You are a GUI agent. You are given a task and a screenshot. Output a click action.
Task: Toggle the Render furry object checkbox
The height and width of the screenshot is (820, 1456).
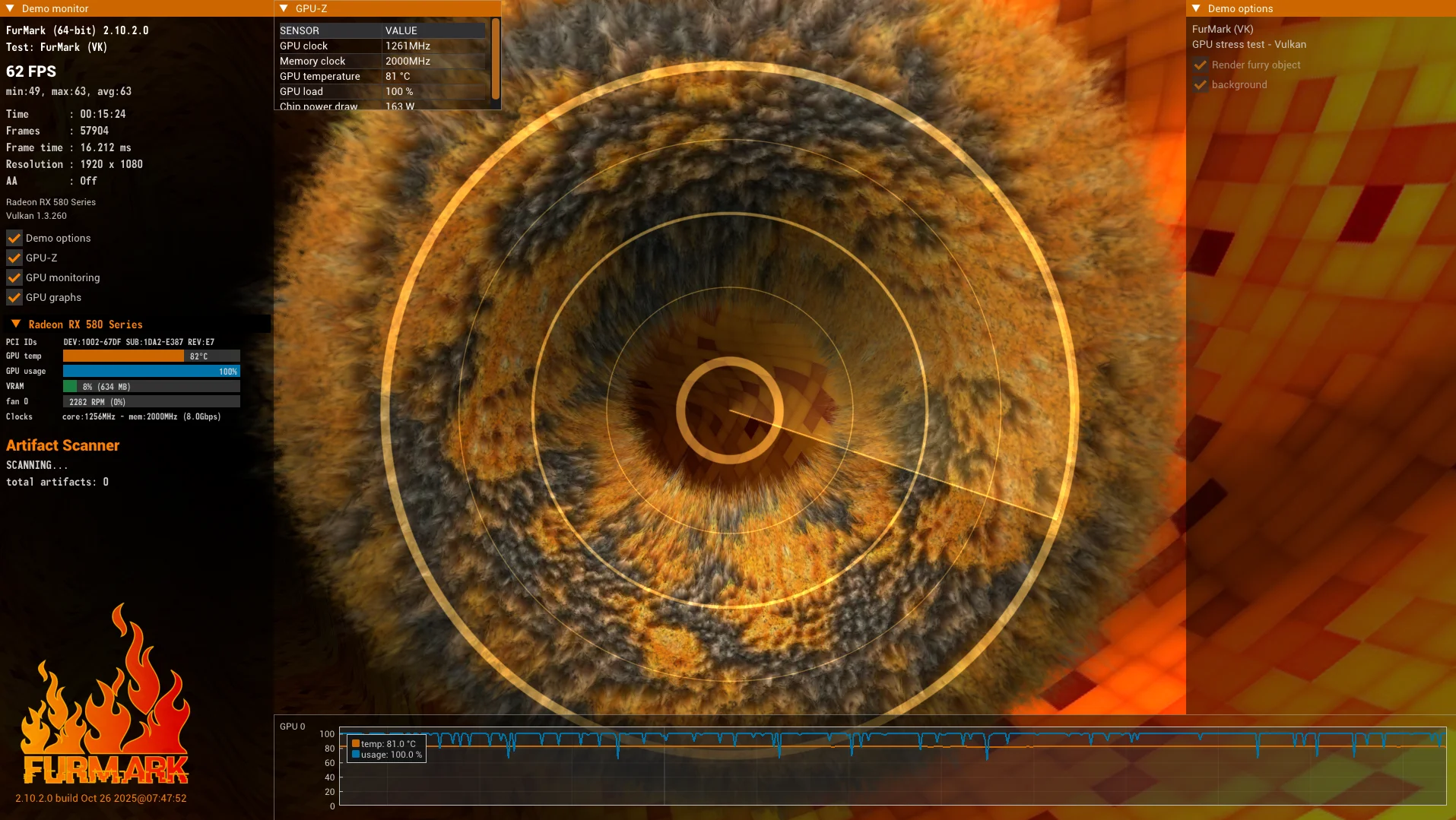pos(1201,65)
